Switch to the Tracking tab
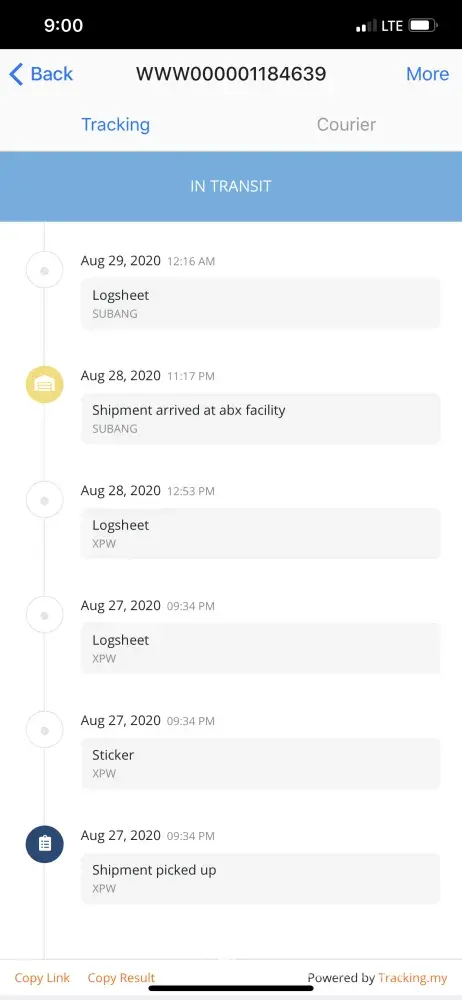This screenshot has width=462, height=1000. [x=116, y=124]
